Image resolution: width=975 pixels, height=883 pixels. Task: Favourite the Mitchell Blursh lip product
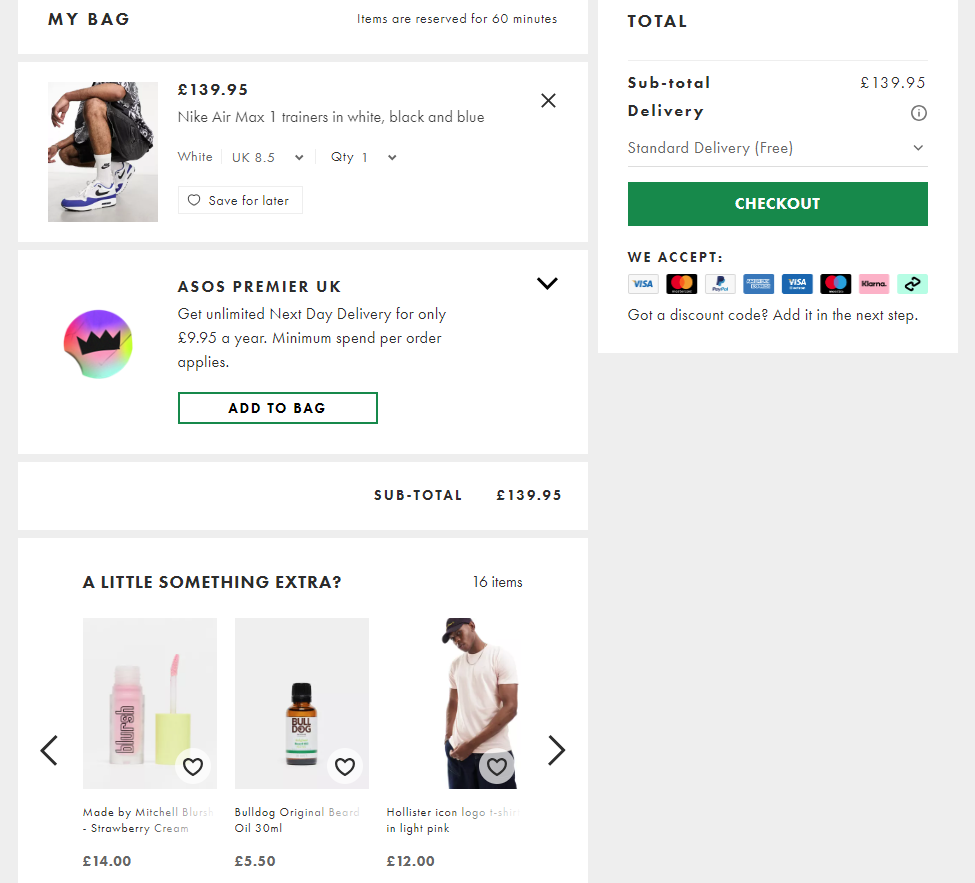pos(193,767)
